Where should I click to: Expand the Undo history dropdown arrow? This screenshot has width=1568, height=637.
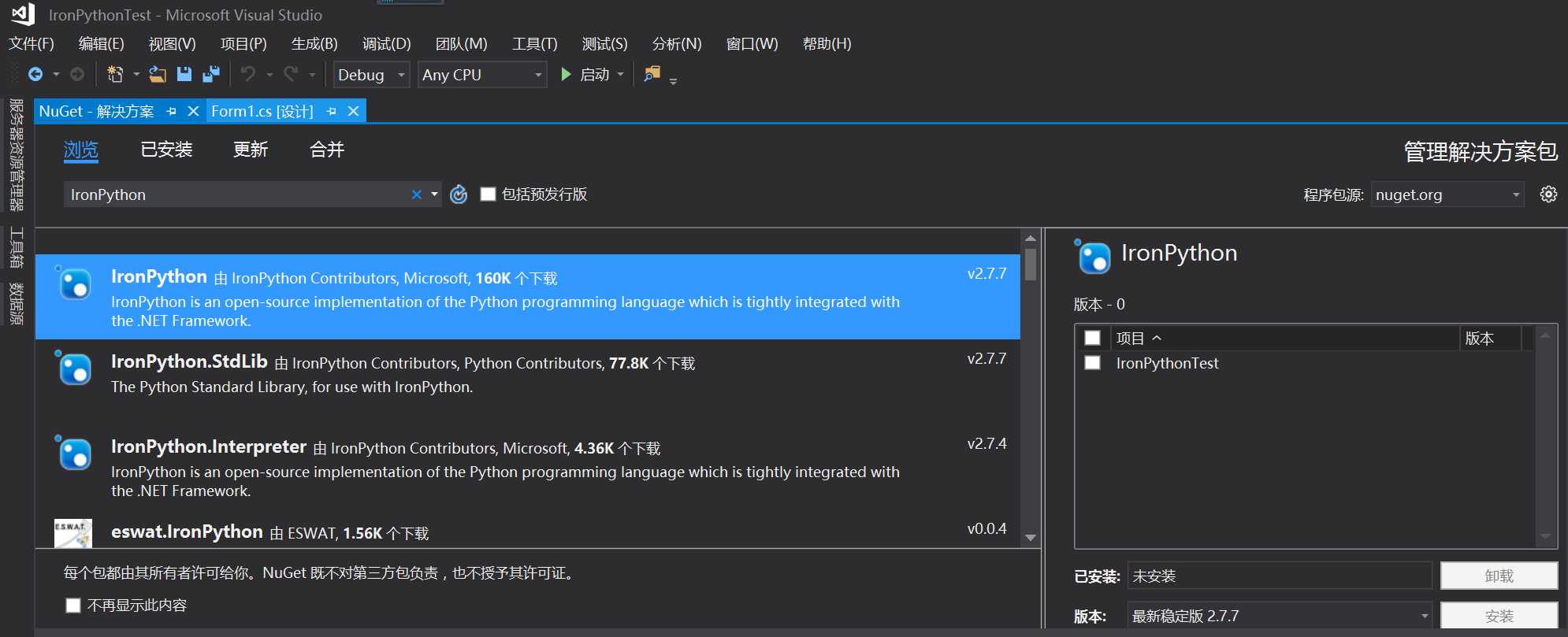pyautogui.click(x=269, y=75)
